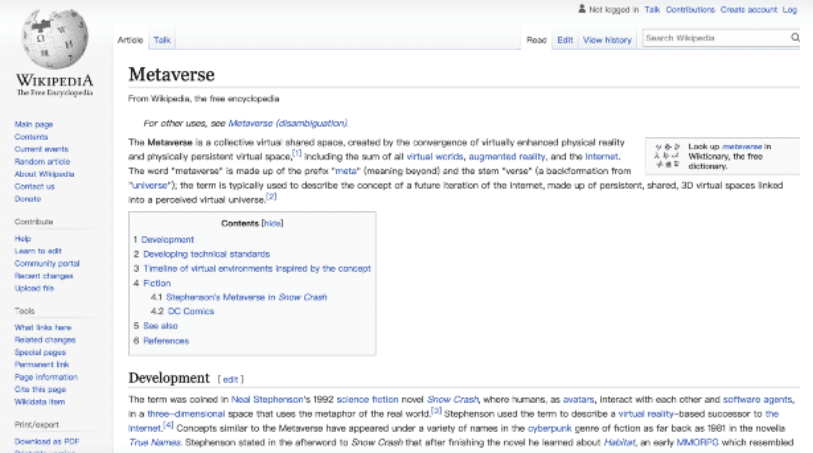
Task: Click Create account link
Action: pos(748,9)
